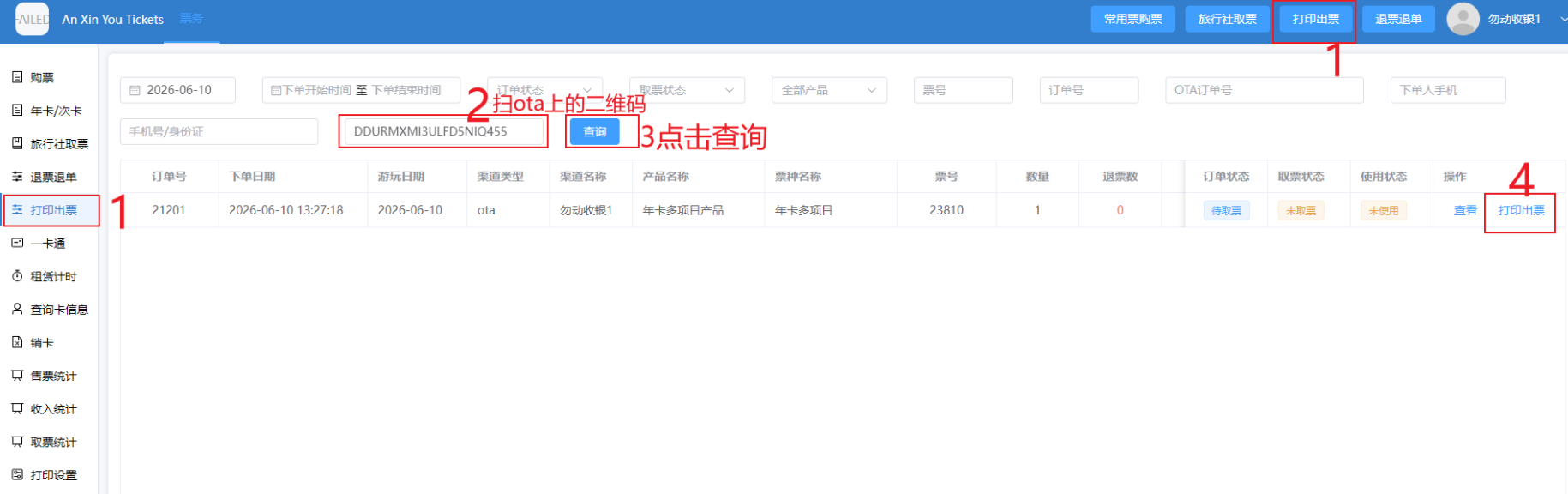
Task: Open 一卡通 sidebar item
Action: point(49,243)
